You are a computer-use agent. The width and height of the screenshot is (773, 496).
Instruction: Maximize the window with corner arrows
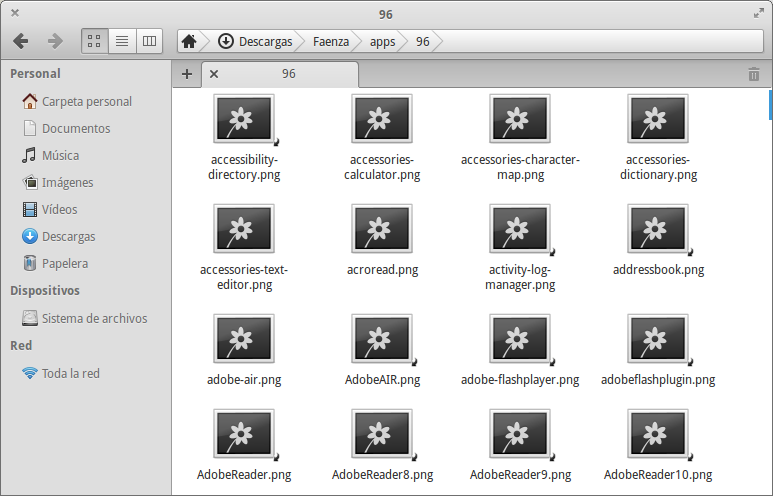point(759,13)
